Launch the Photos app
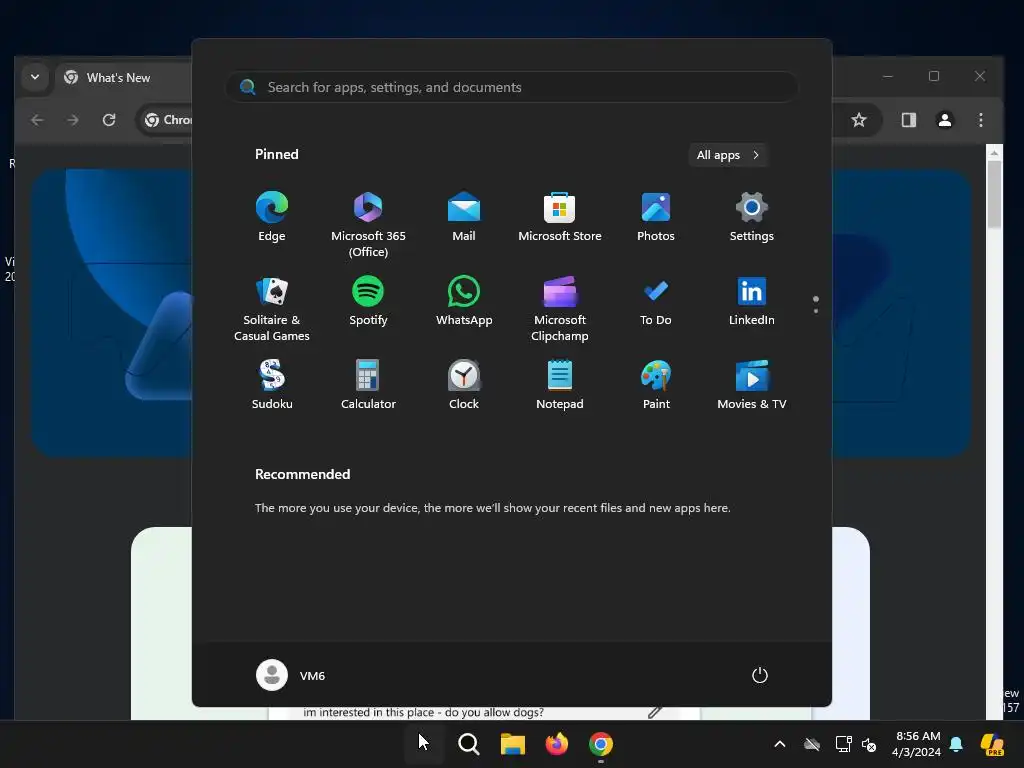The height and width of the screenshot is (768, 1024). 656,218
